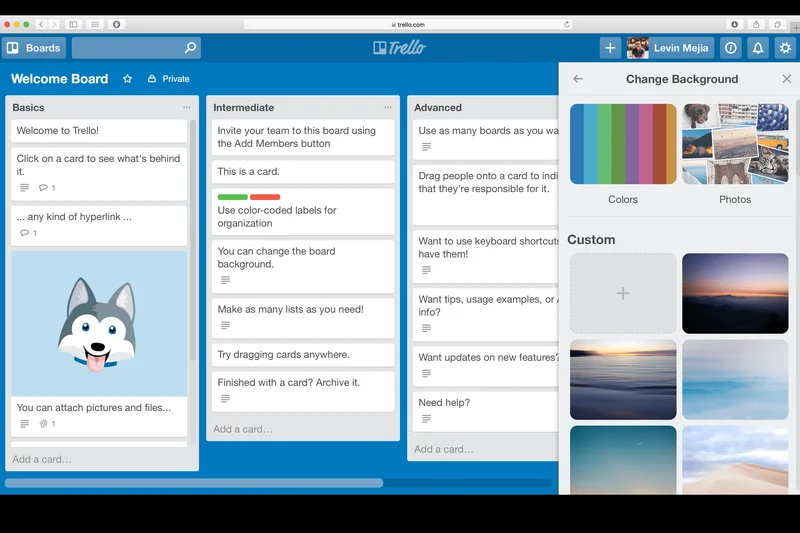Image resolution: width=800 pixels, height=533 pixels.
Task: Click attachment icon on pictures card
Action: pyautogui.click(x=43, y=423)
